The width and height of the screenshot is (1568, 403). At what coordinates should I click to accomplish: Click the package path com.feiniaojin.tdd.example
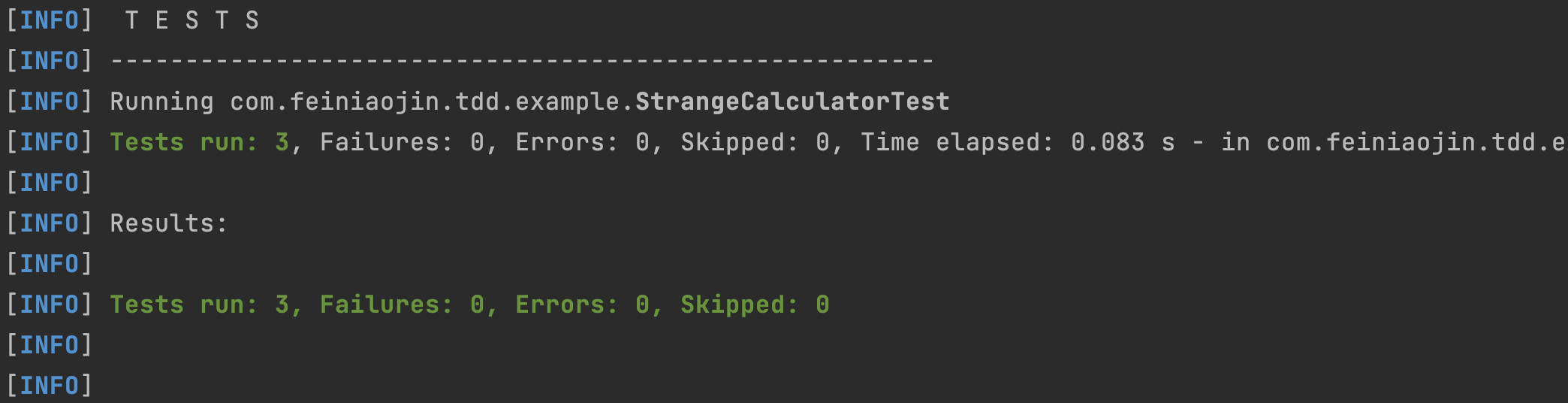coord(432,102)
